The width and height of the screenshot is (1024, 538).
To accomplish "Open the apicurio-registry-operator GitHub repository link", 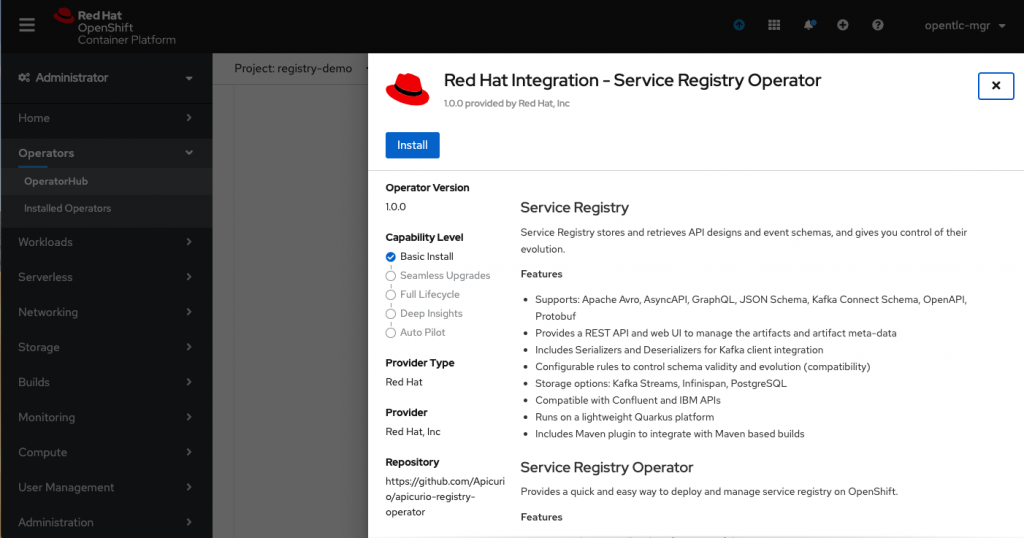I will [x=445, y=497].
